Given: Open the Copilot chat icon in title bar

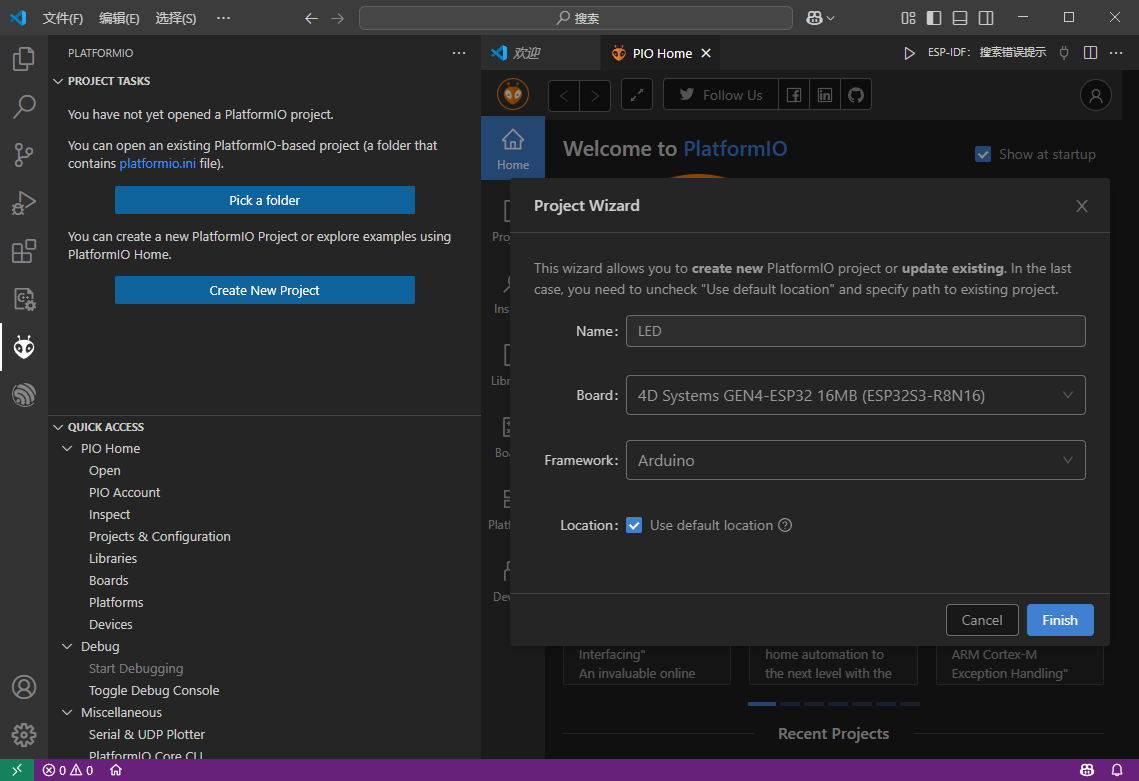Looking at the screenshot, I should click(x=814, y=18).
